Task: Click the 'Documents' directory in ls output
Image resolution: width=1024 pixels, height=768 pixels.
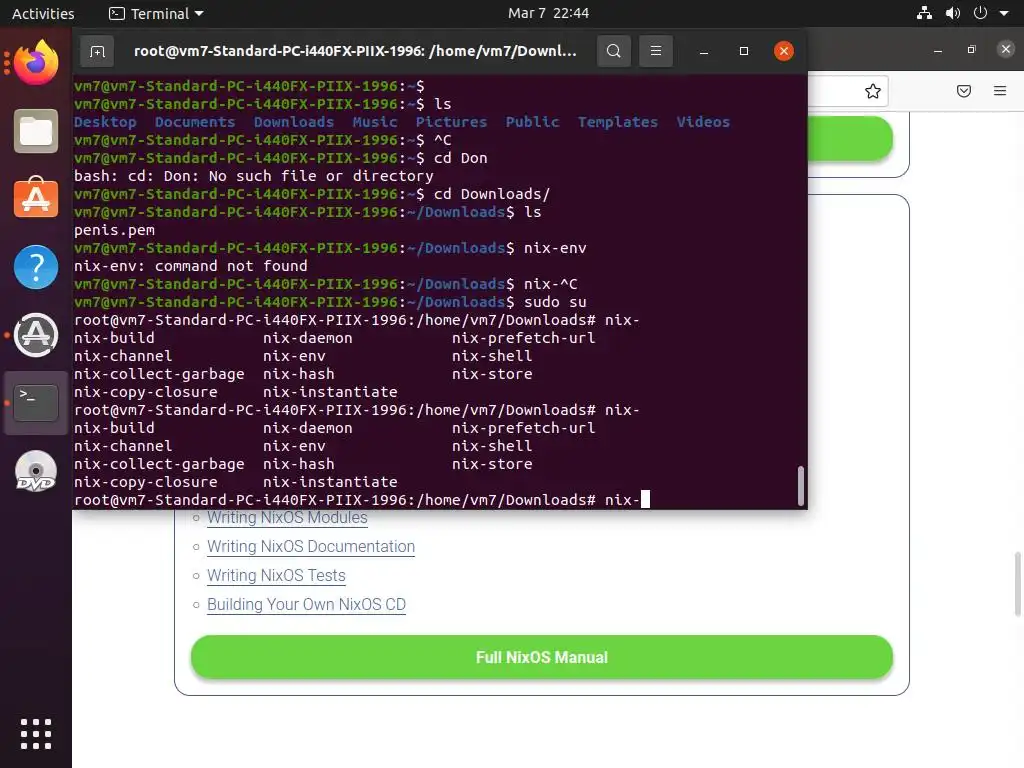Action: pos(195,122)
